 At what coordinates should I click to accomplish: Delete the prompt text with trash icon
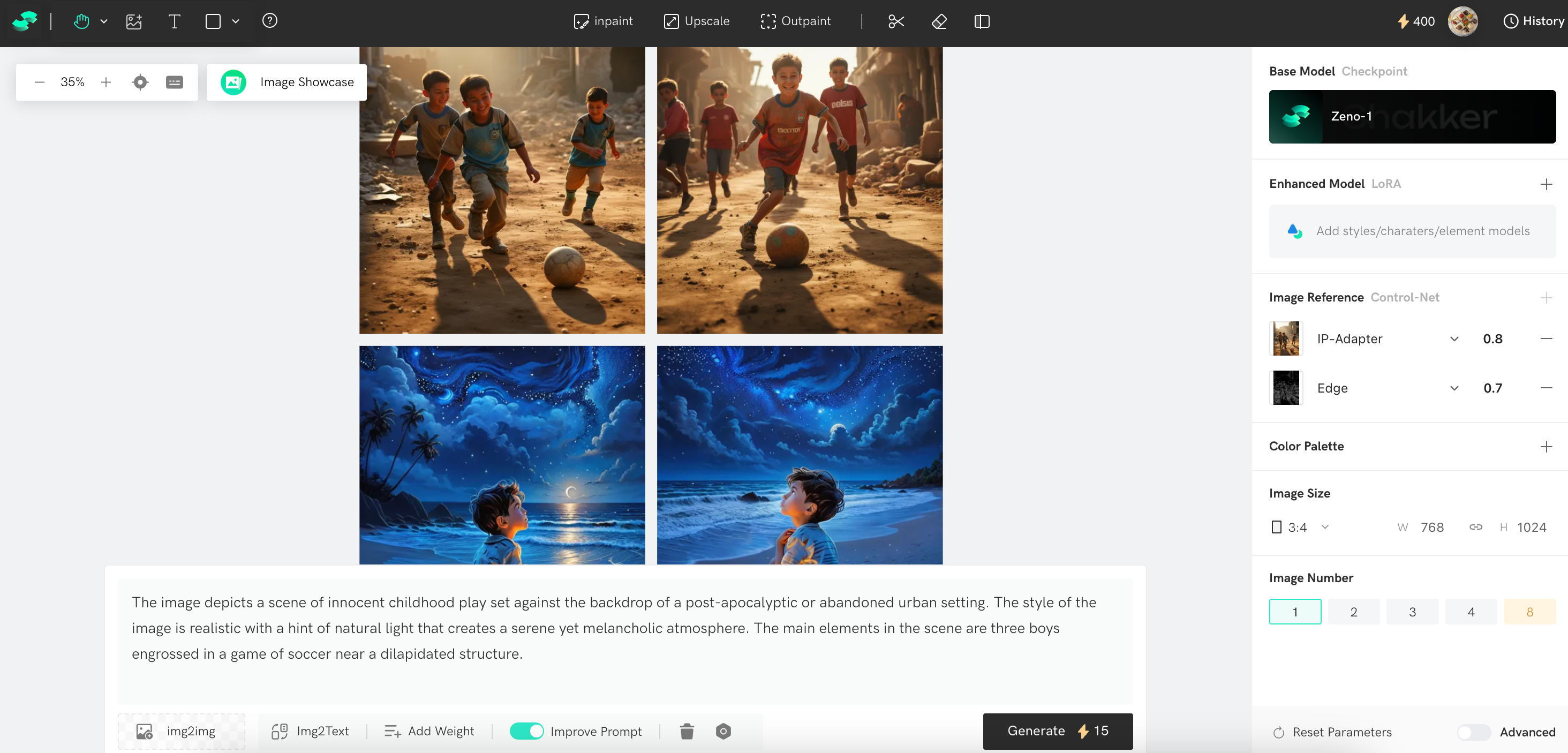[687, 731]
